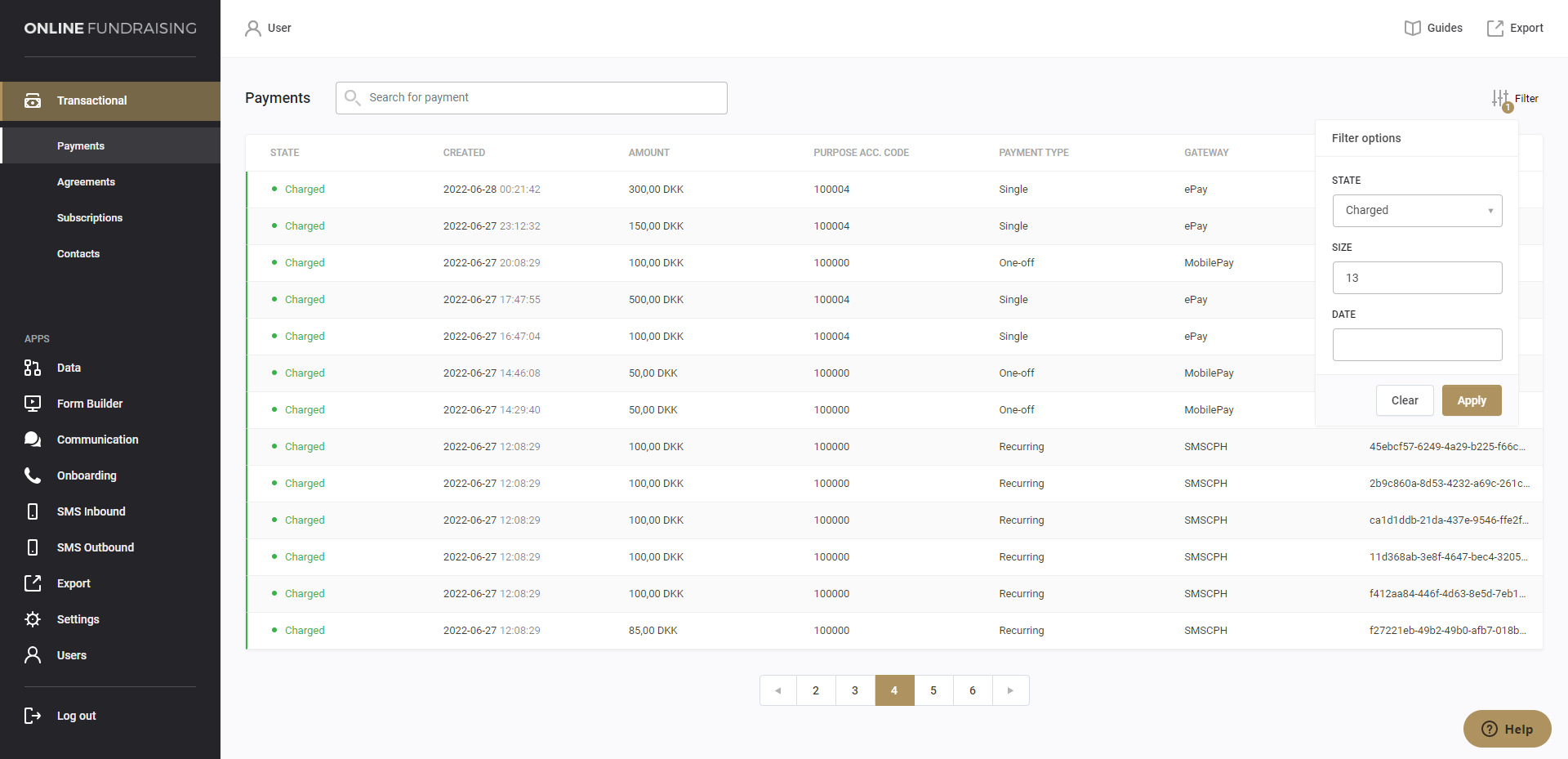Open payment created 2022-06-28 00:21:42
The width and height of the screenshot is (1568, 759).
[x=492, y=190]
